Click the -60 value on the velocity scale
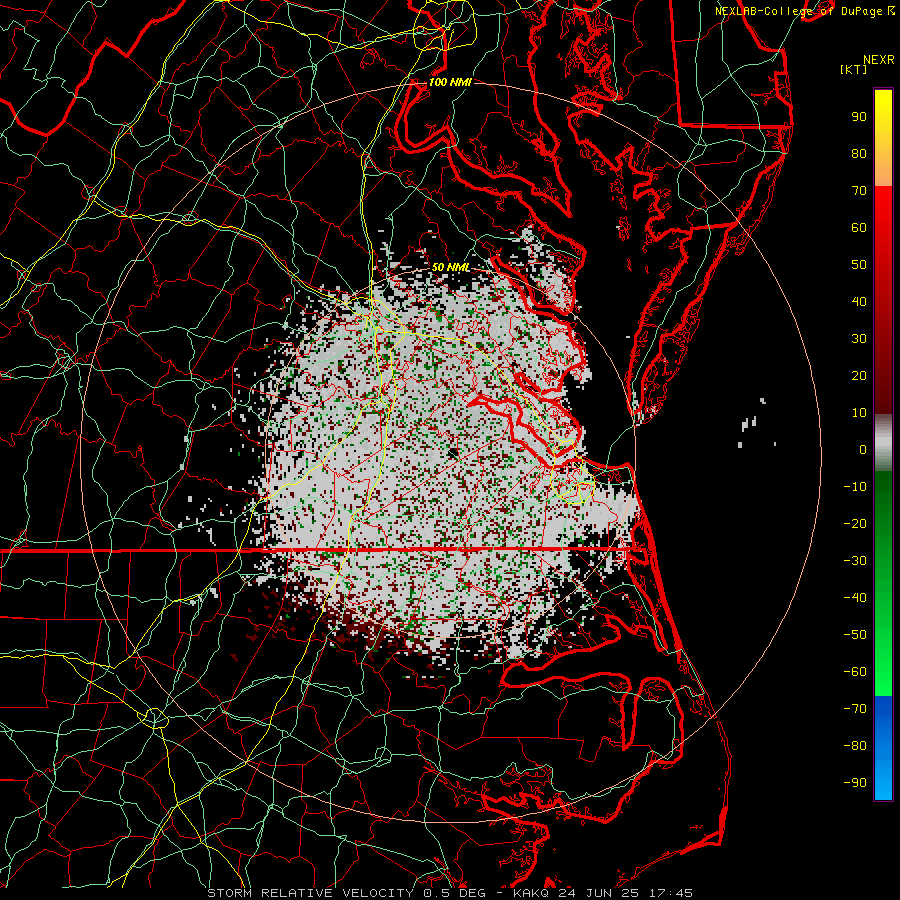This screenshot has width=900, height=900. tap(855, 672)
